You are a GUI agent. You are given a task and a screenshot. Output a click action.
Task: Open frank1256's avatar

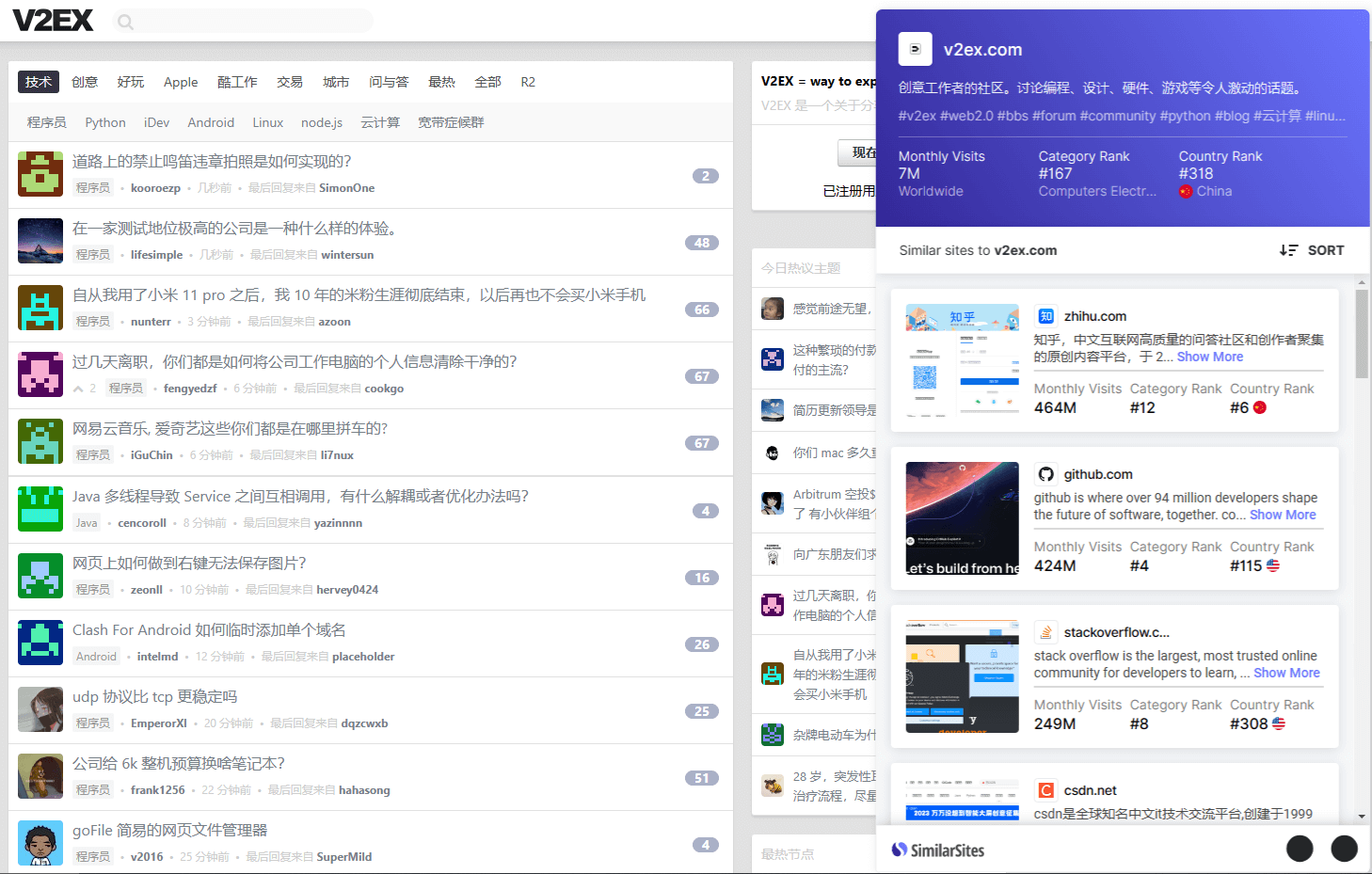pyautogui.click(x=40, y=776)
